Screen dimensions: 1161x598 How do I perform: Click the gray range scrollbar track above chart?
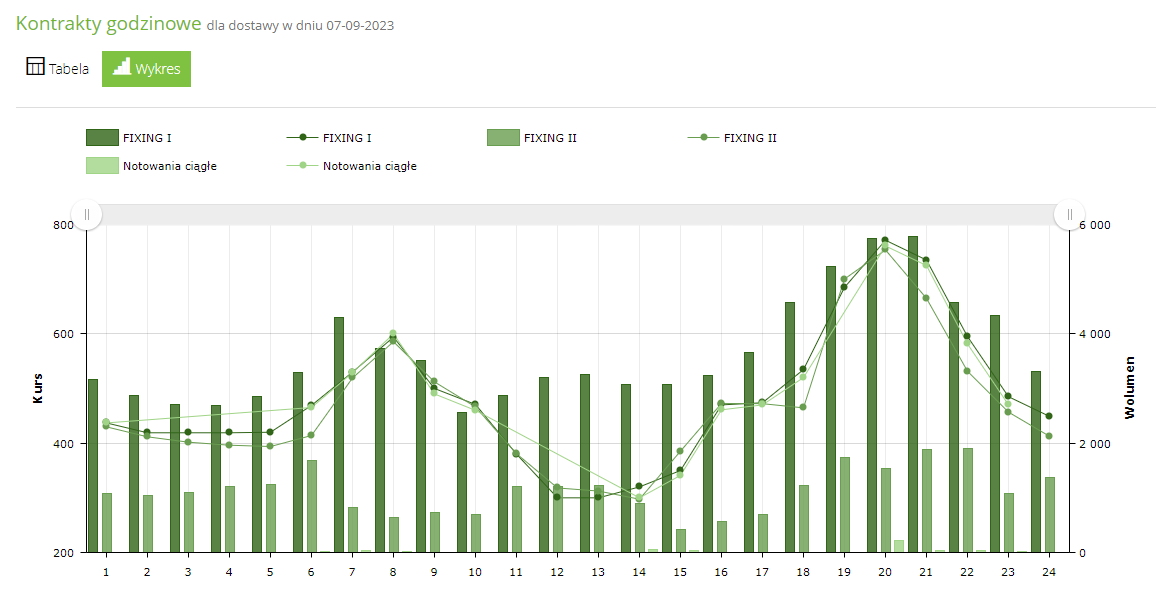tap(578, 214)
